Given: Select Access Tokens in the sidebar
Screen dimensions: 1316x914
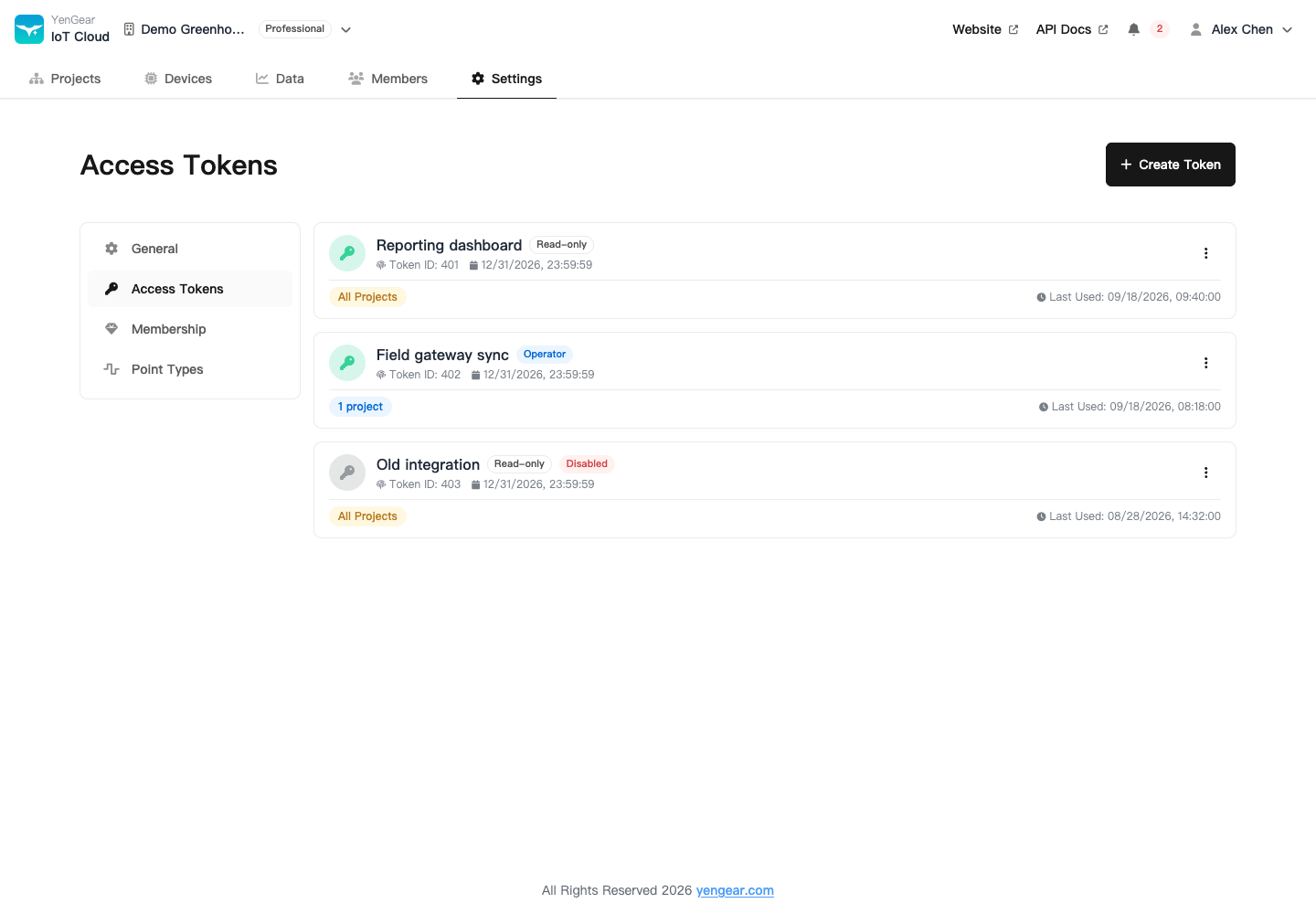Looking at the screenshot, I should 190,289.
